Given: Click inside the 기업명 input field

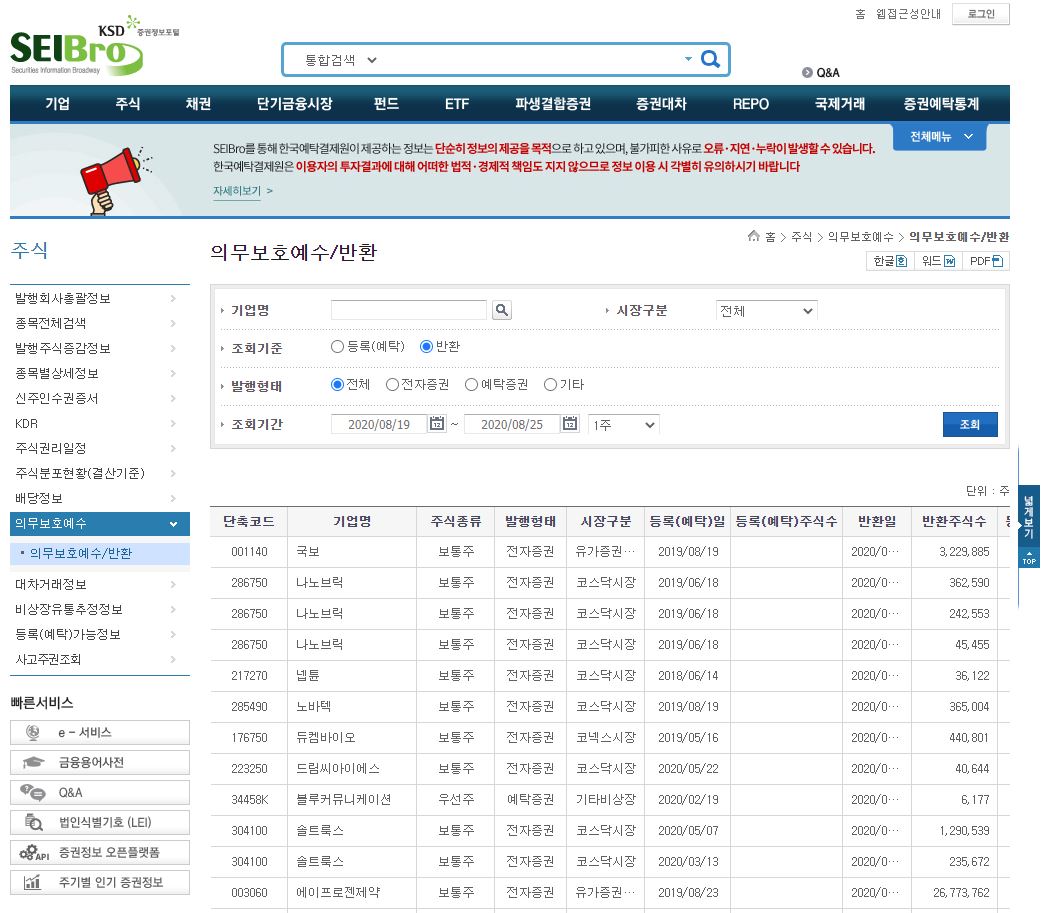Looking at the screenshot, I should [408, 310].
